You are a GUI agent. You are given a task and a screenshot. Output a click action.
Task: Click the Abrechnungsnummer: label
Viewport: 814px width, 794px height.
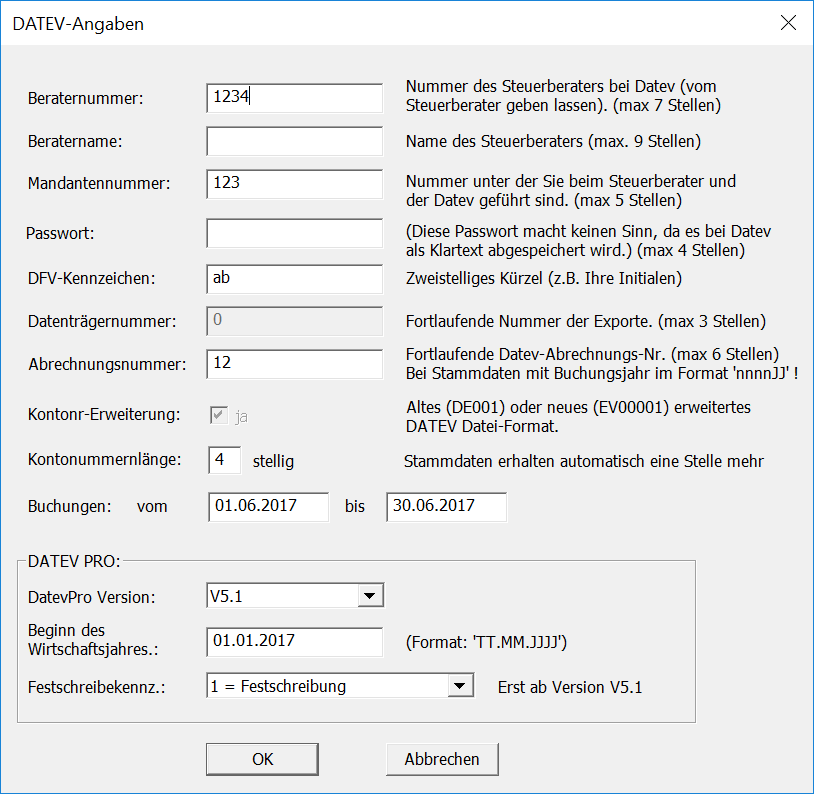tap(107, 364)
